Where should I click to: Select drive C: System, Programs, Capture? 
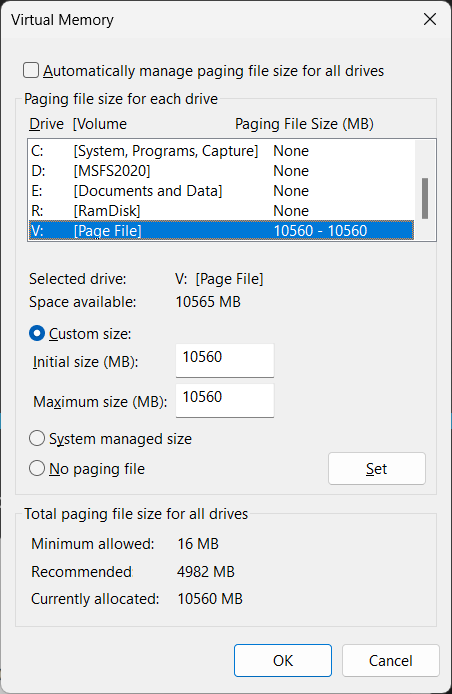[x=221, y=151]
